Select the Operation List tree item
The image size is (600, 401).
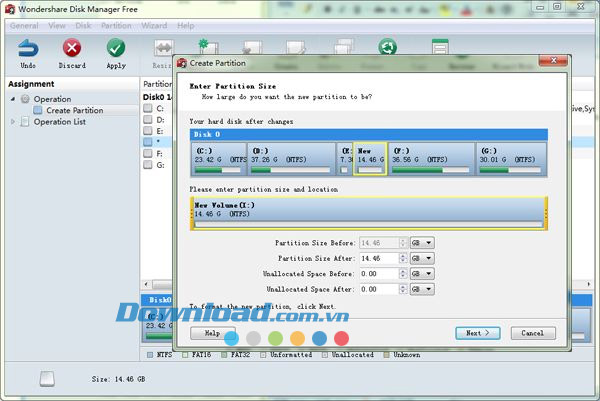tap(60, 122)
